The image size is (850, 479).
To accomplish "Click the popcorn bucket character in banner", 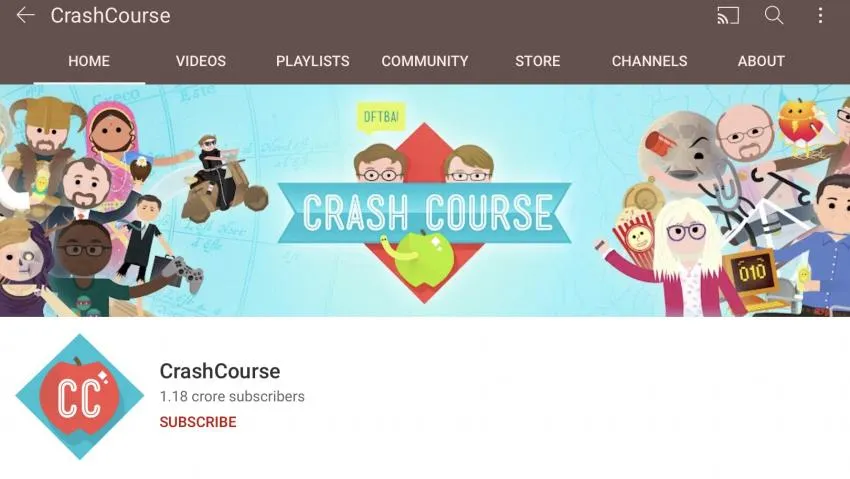I will (x=634, y=236).
